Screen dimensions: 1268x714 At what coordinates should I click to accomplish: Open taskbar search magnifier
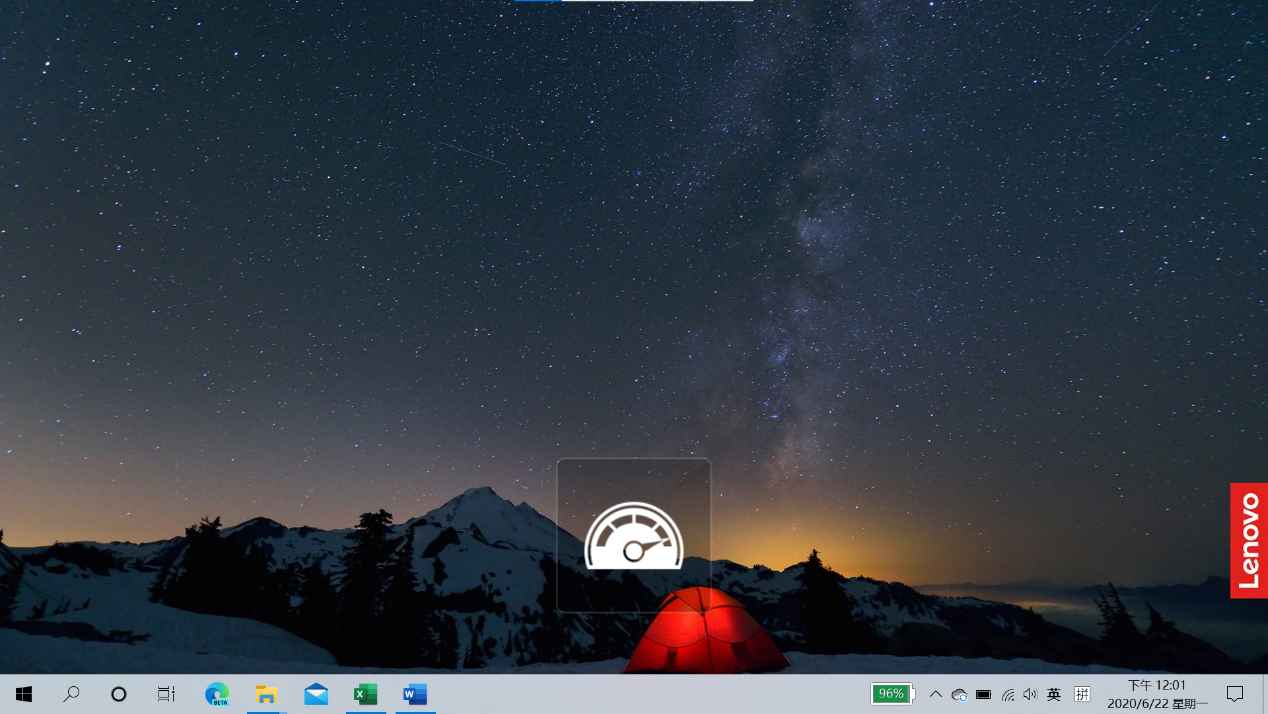(71, 694)
